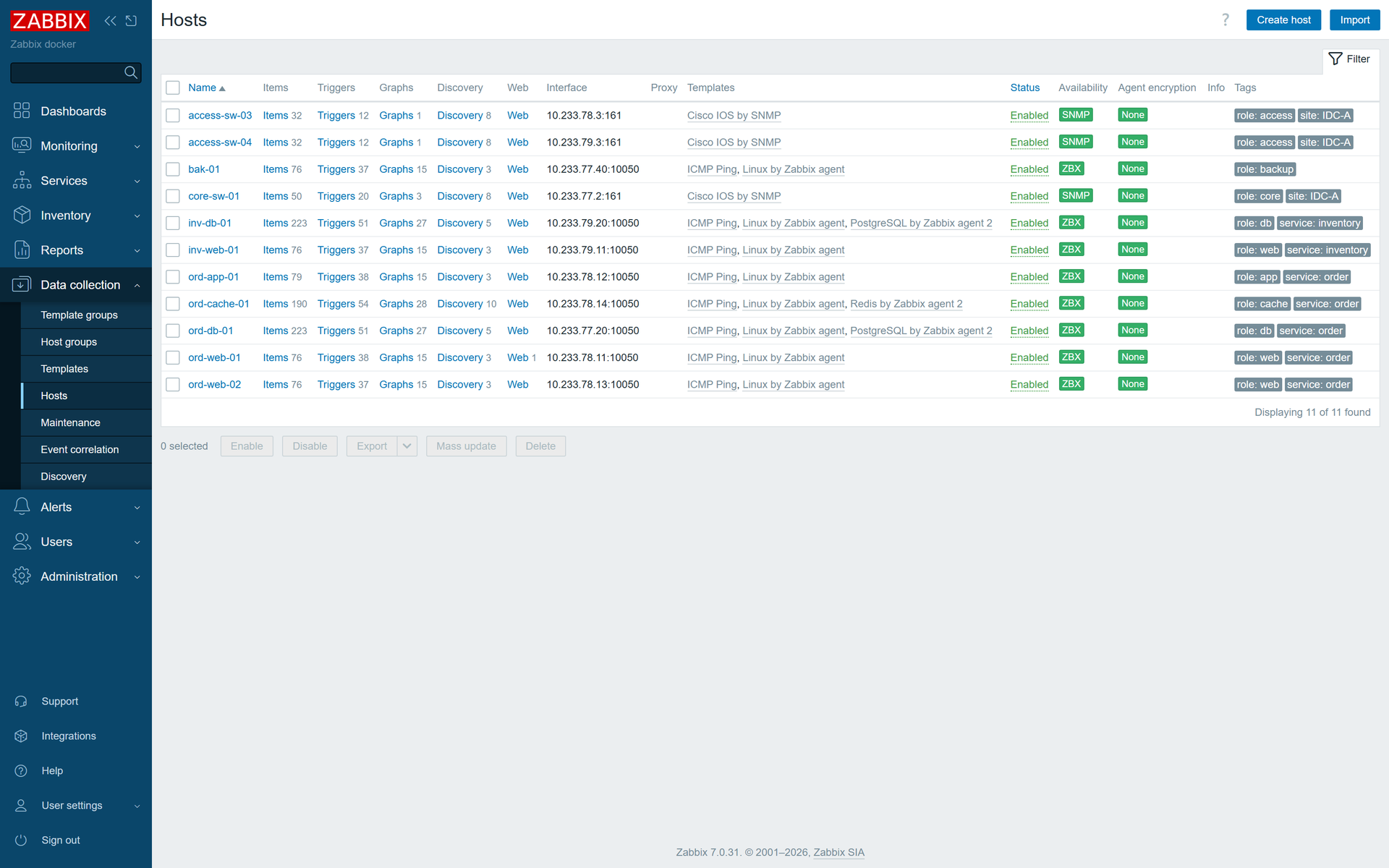
Task: Toggle sidebar hide icon next to collapse arrows
Action: coord(131,20)
